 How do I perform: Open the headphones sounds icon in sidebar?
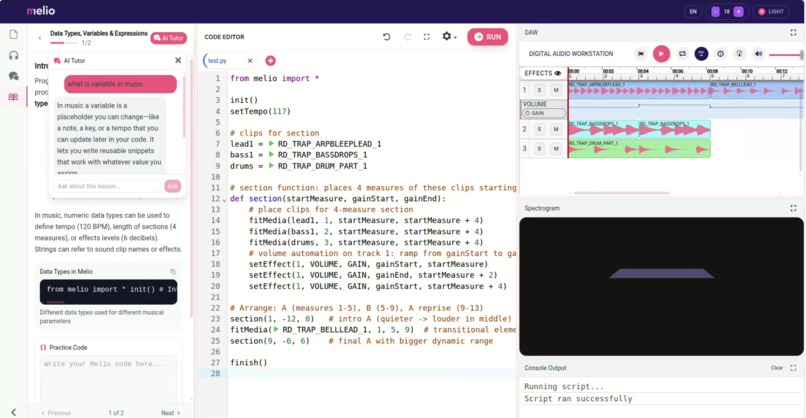point(13,55)
